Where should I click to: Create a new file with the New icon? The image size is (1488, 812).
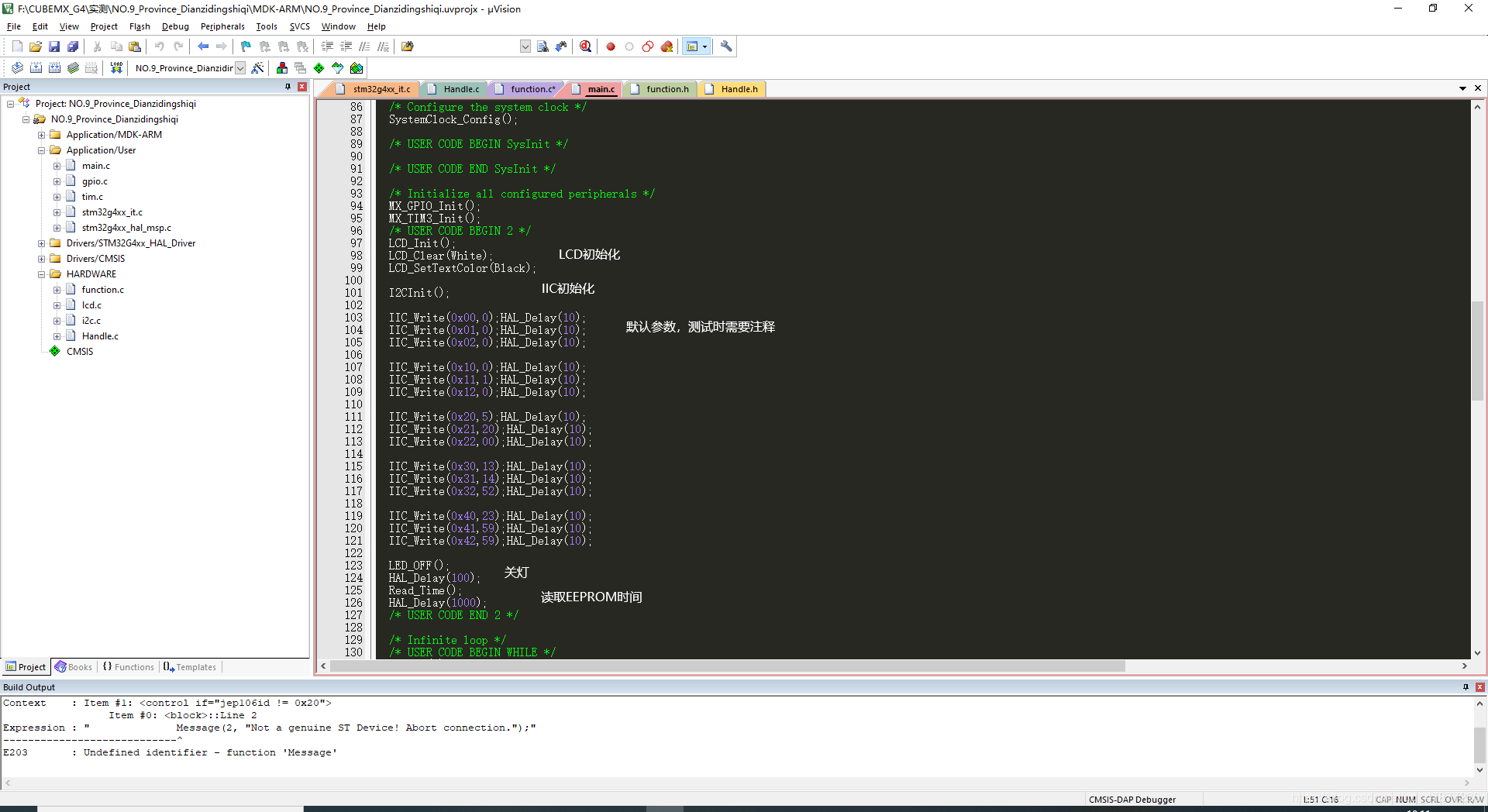click(17, 46)
